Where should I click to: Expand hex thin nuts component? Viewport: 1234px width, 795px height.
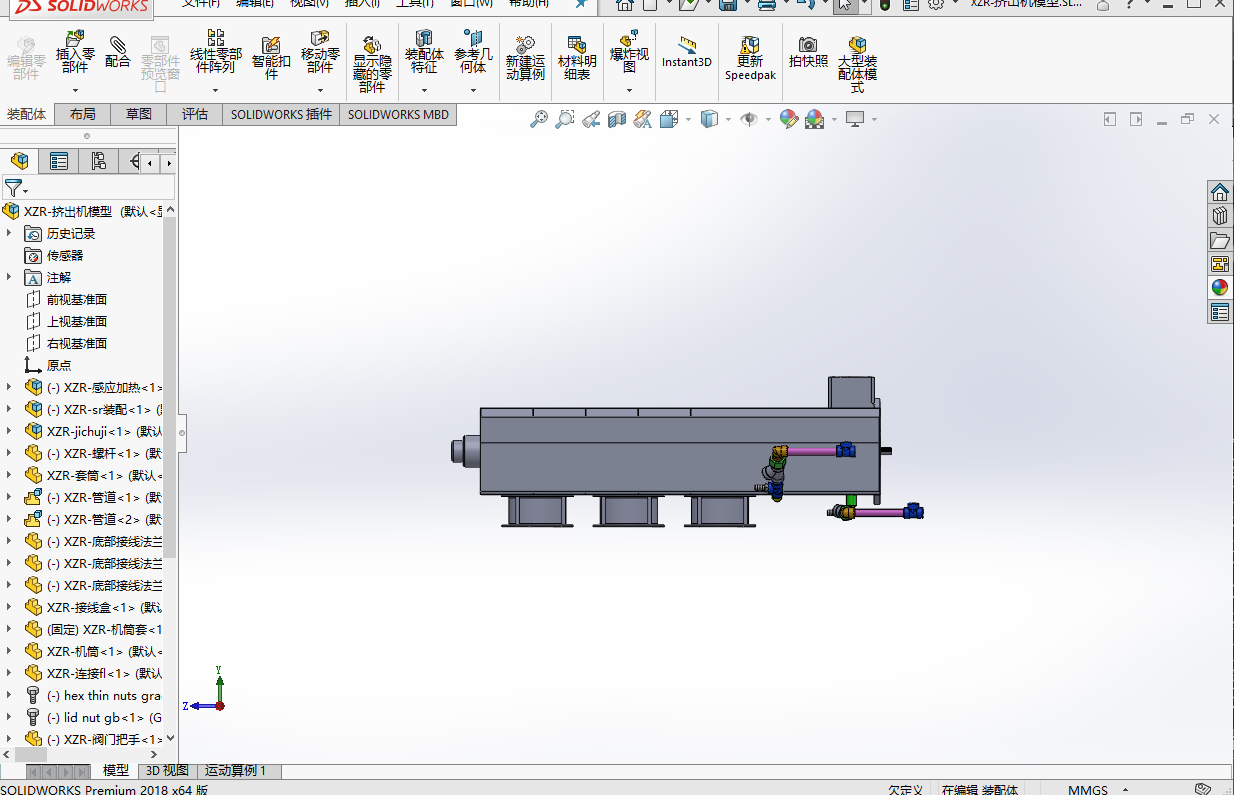click(9, 695)
